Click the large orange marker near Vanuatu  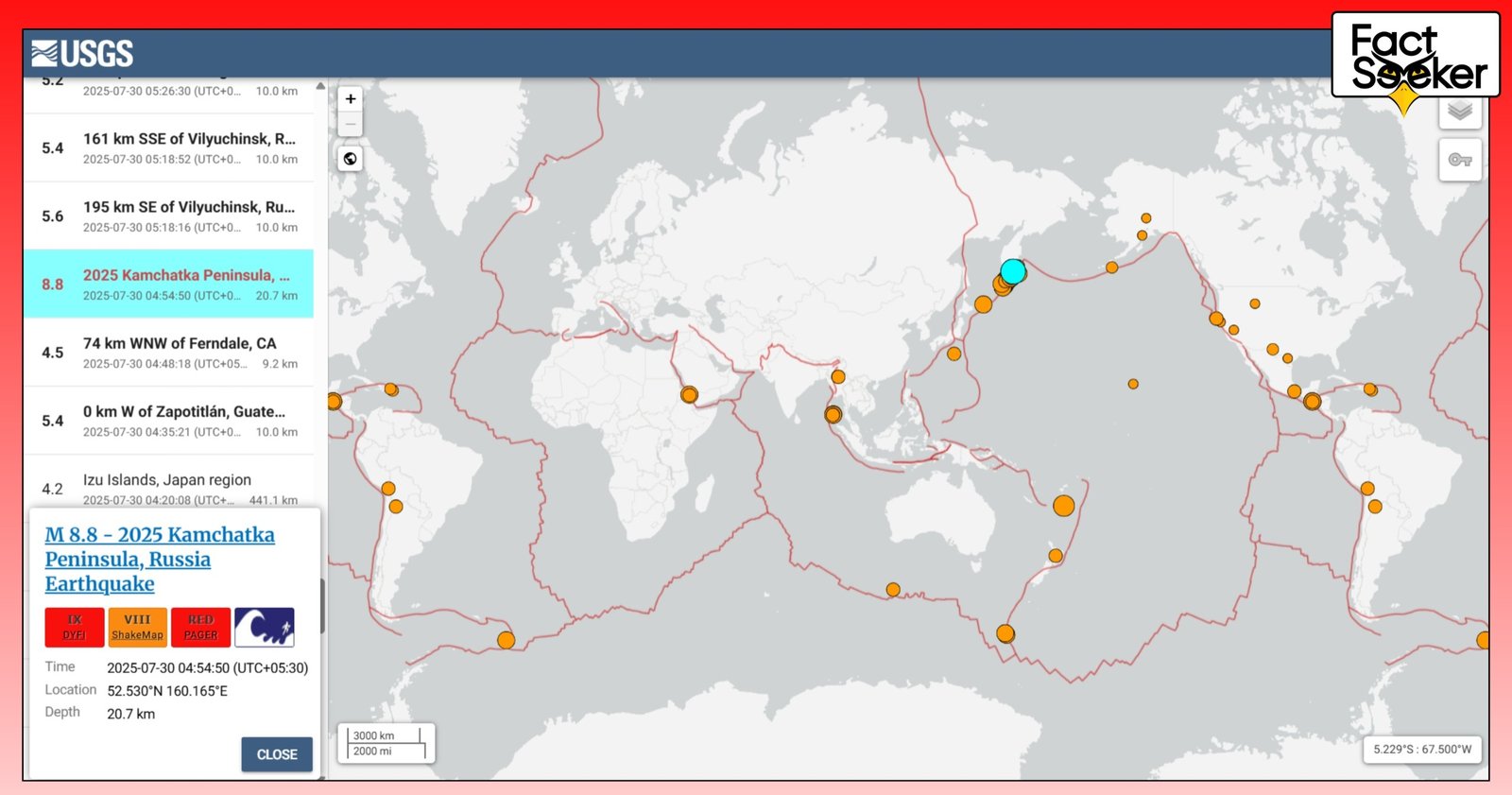click(x=1064, y=506)
